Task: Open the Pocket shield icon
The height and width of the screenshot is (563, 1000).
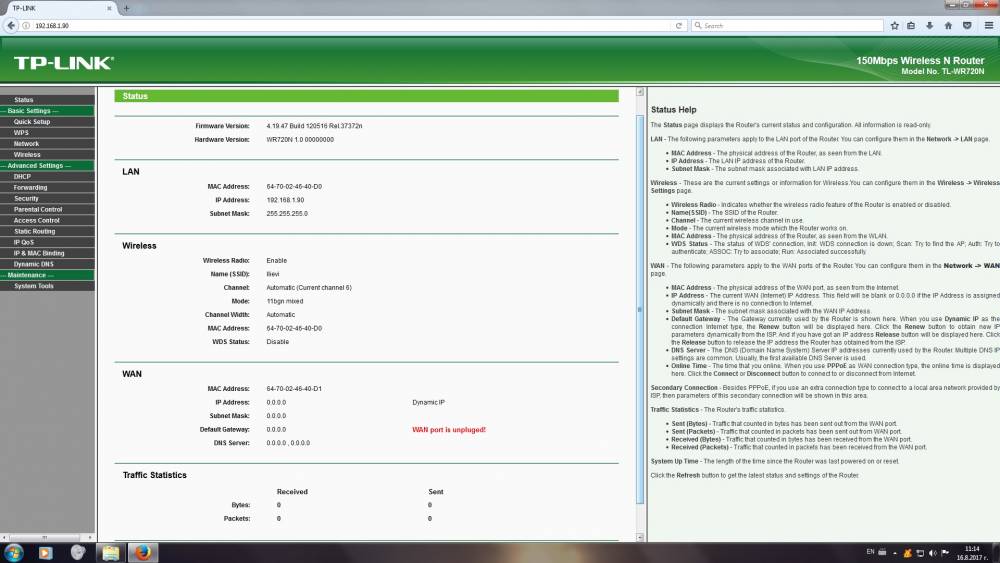Action: [967, 26]
